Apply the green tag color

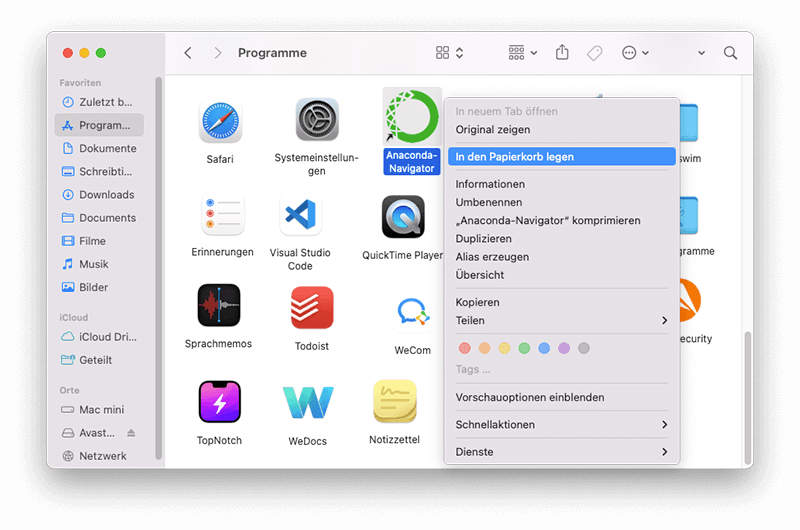pos(524,348)
